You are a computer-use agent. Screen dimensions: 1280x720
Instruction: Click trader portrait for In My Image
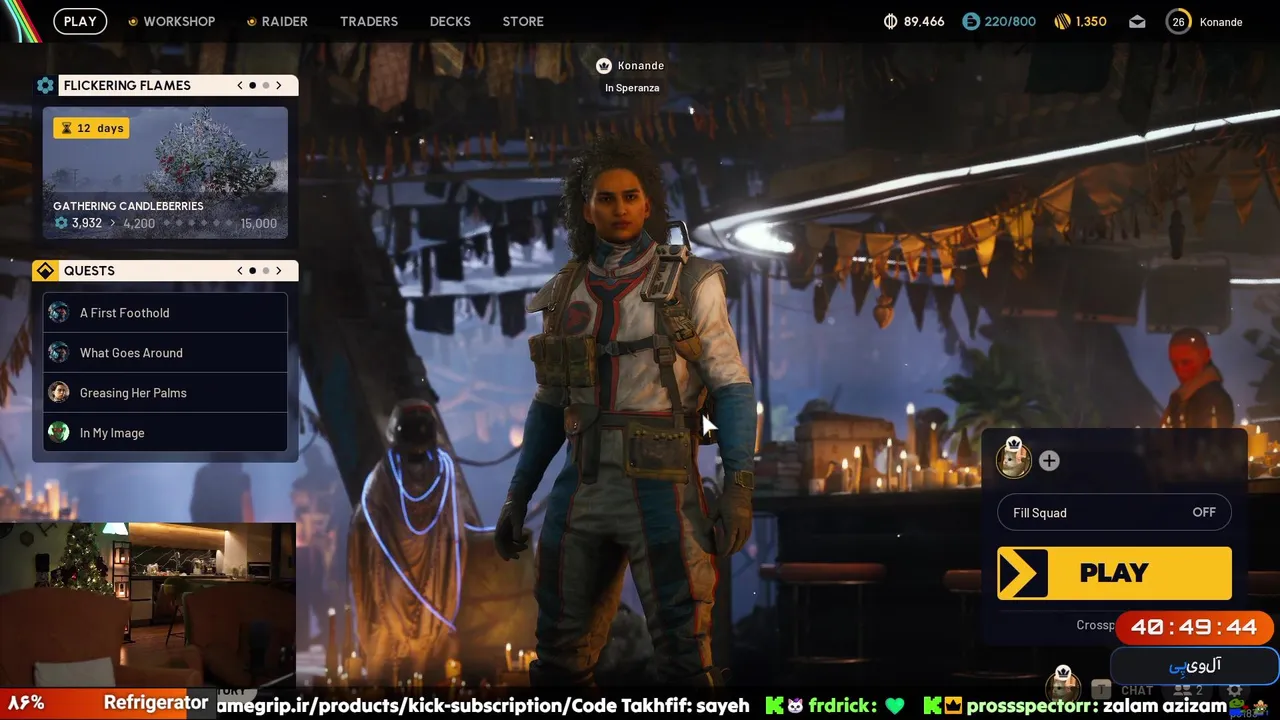tap(59, 432)
